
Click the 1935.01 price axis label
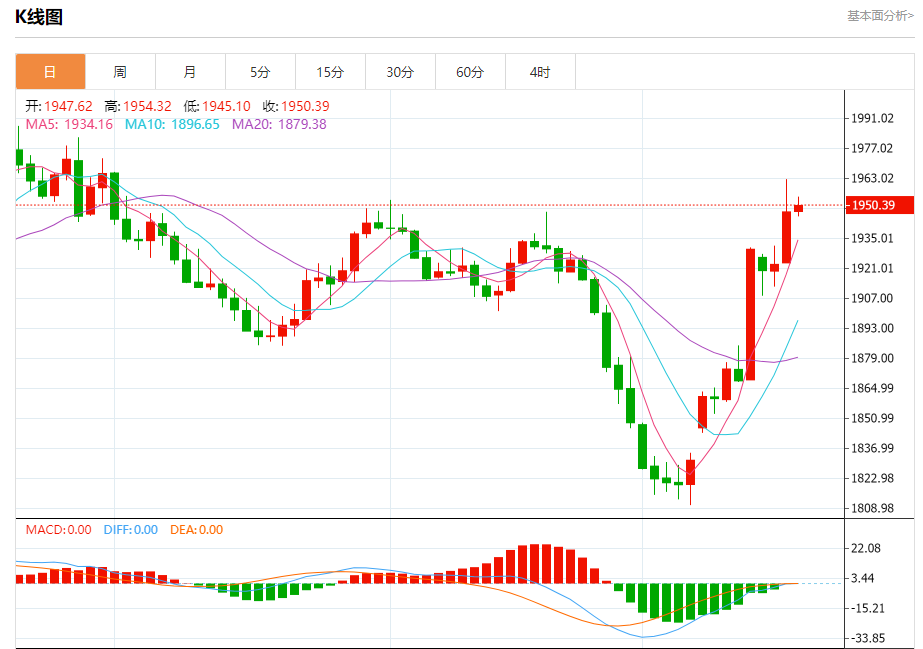coord(872,238)
